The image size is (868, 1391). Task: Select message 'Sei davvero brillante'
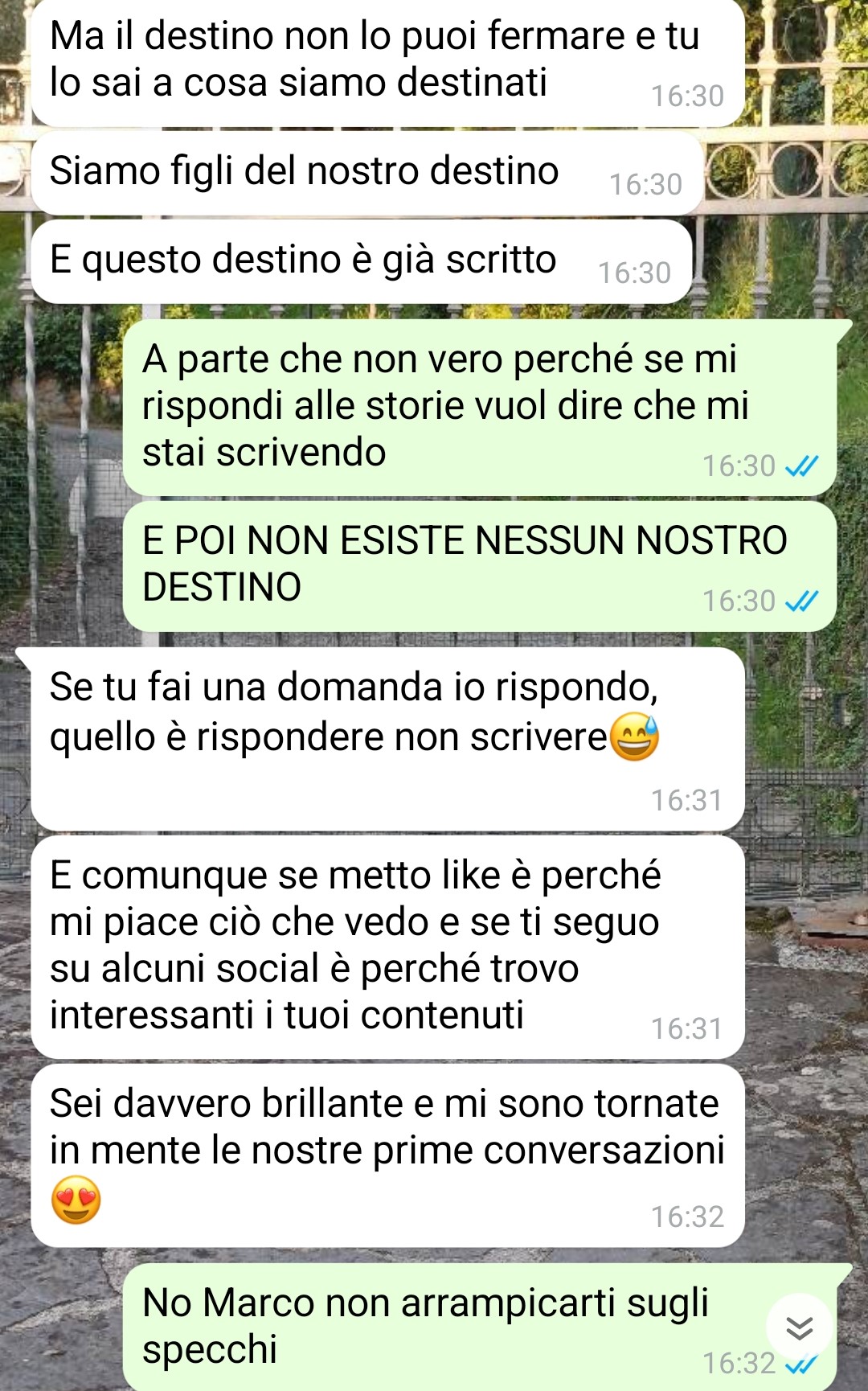387,1155
